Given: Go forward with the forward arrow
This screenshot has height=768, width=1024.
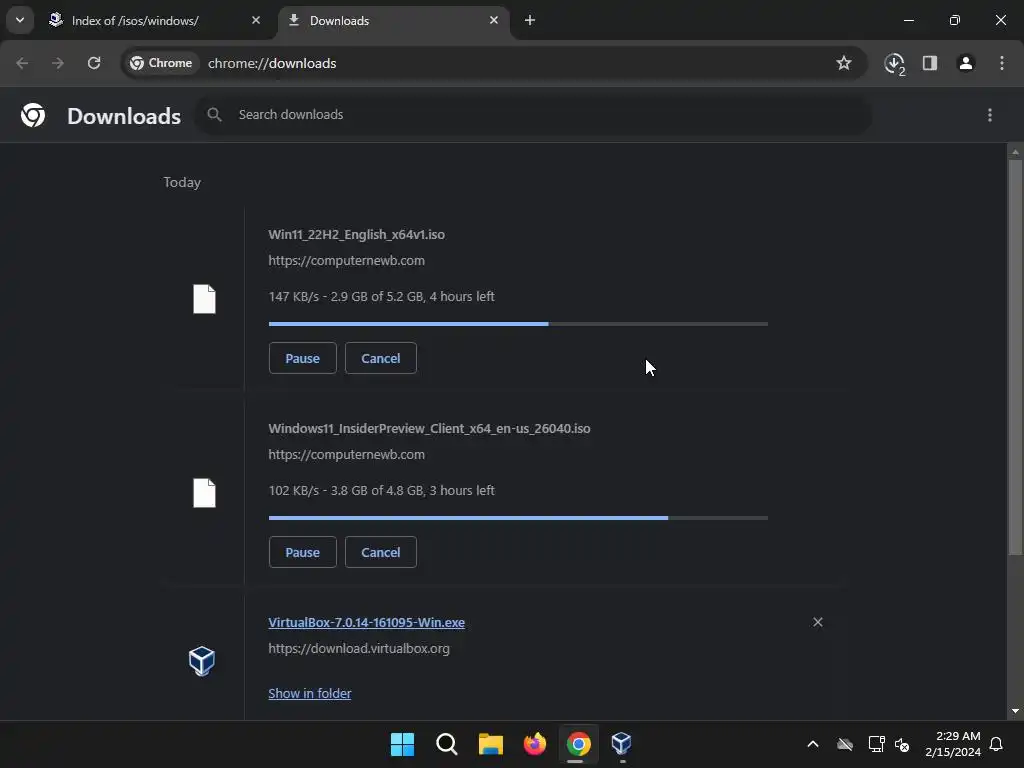Looking at the screenshot, I should tap(58, 63).
